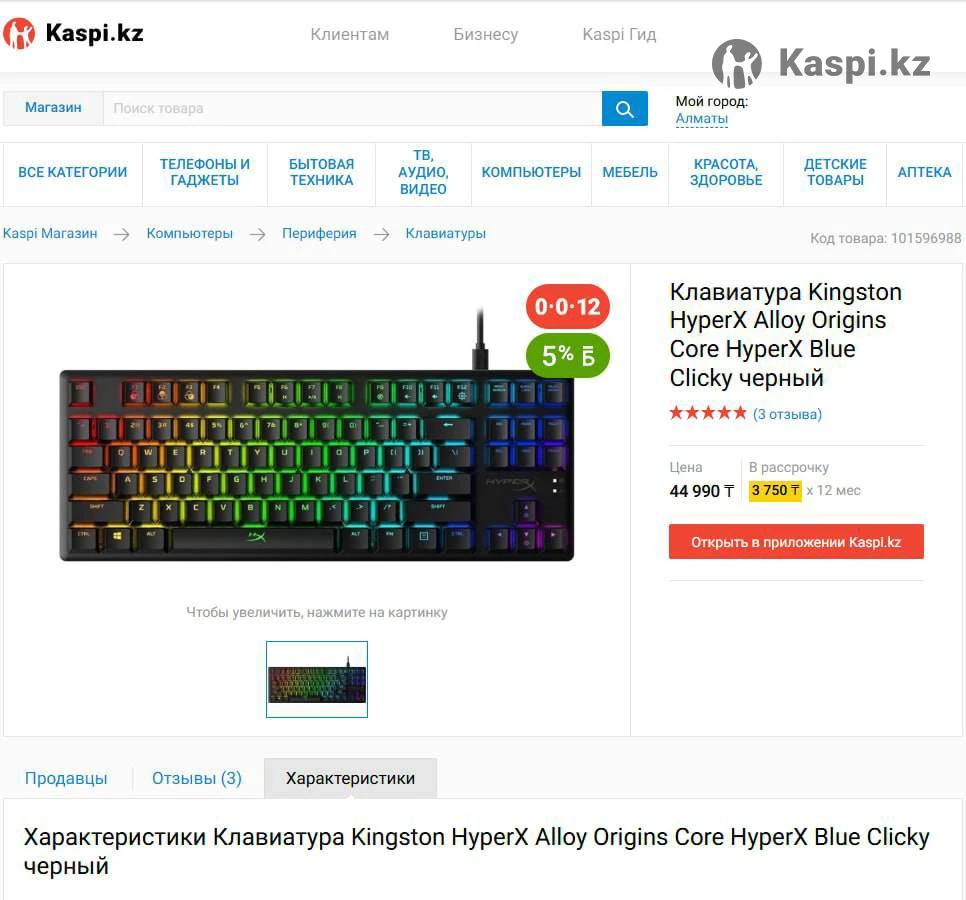966x900 pixels.
Task: Switch to the Продавцы tab
Action: pos(66,778)
